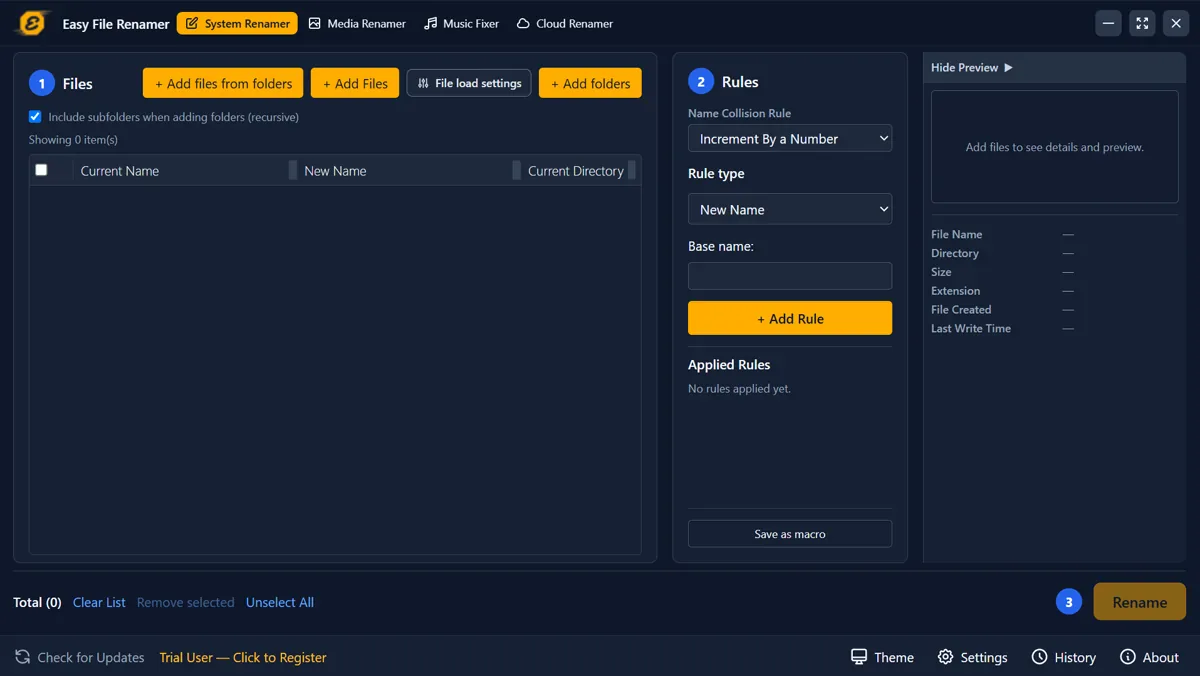Open File load settings
Viewport: 1200px width, 676px height.
[x=469, y=83]
